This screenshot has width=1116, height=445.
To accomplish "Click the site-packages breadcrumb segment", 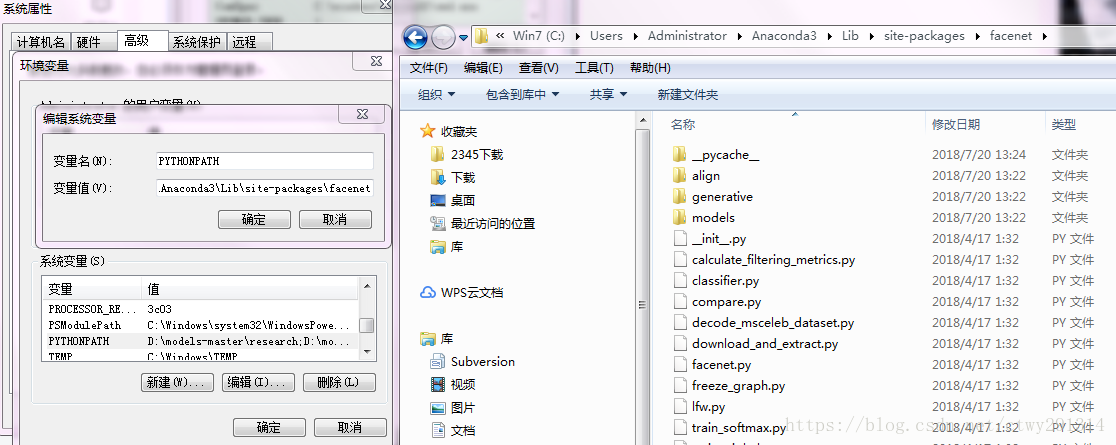I will [x=925, y=36].
